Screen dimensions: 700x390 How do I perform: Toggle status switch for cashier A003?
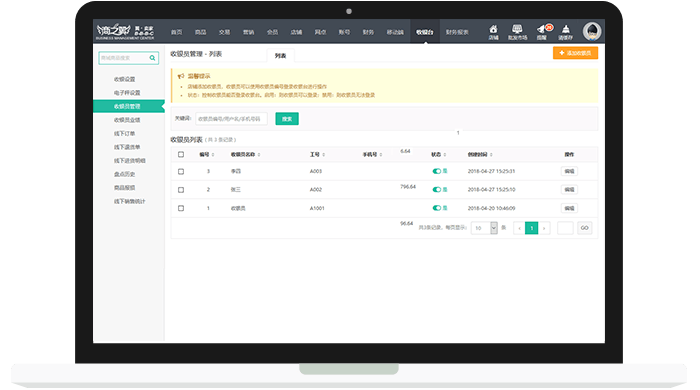(437, 171)
